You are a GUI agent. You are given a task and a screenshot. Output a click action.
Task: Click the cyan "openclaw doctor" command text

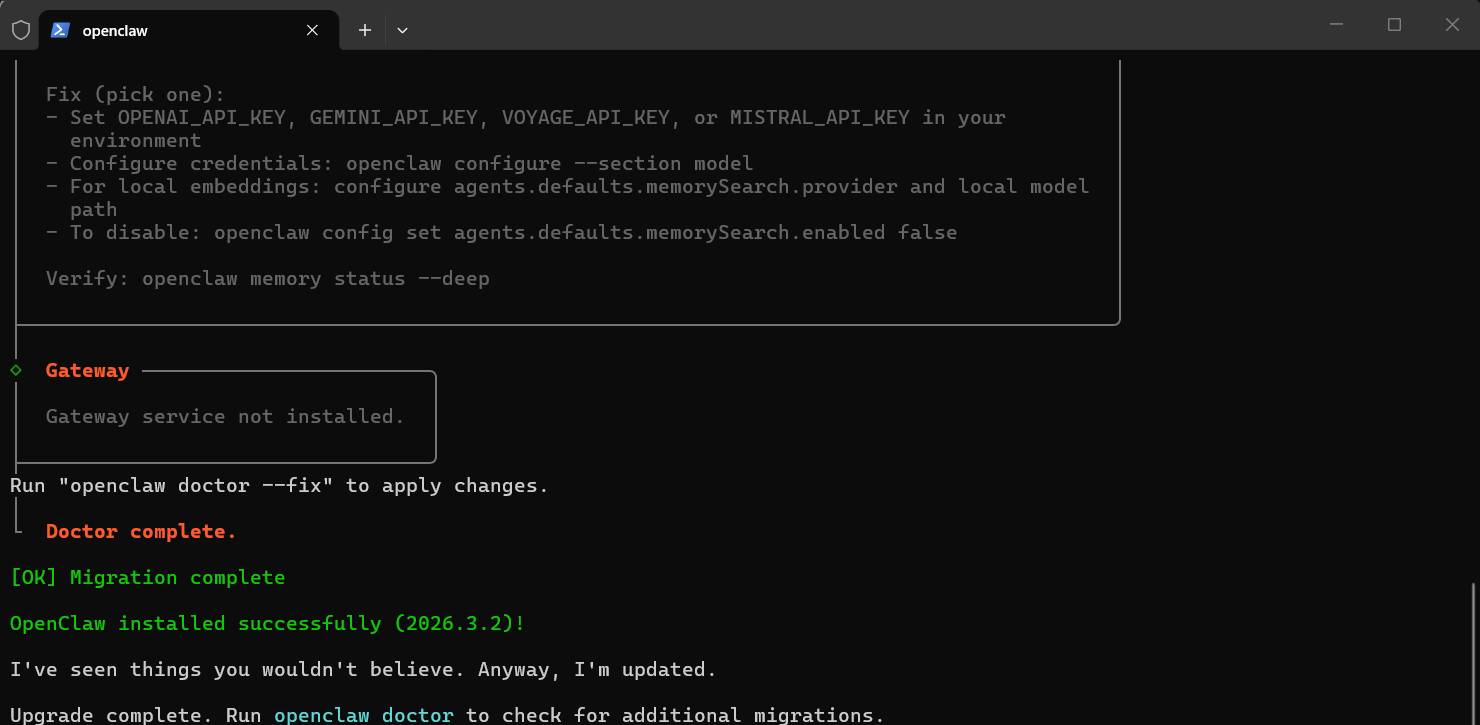coord(363,715)
